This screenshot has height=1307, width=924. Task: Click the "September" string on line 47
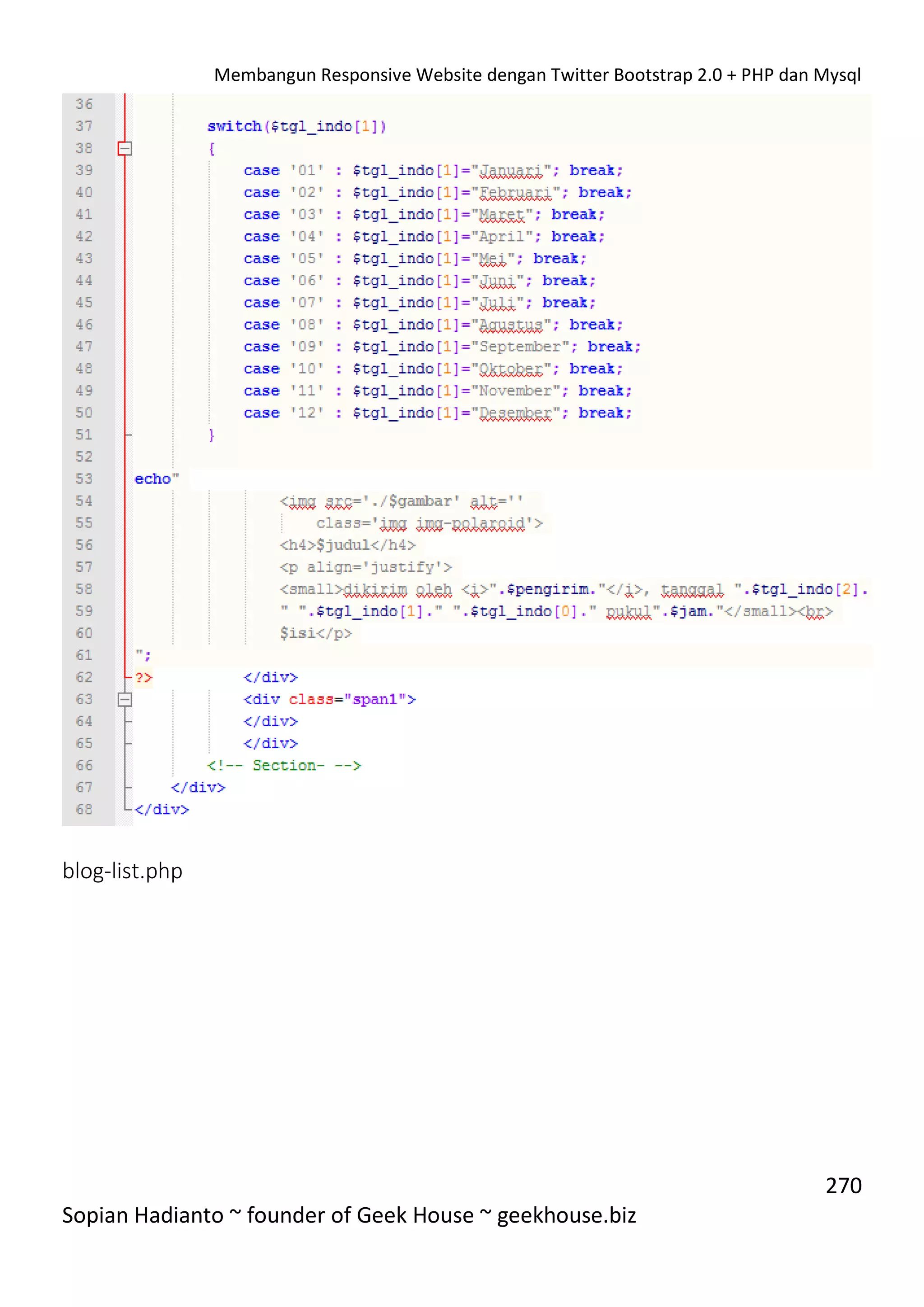coord(520,347)
